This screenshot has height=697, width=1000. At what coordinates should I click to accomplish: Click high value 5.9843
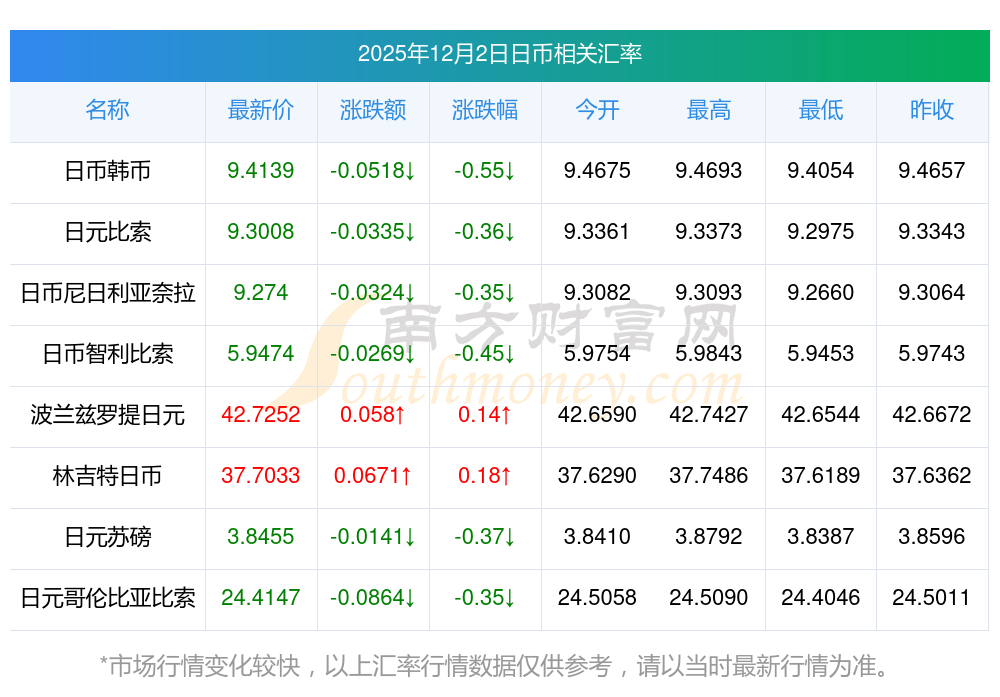pos(709,353)
